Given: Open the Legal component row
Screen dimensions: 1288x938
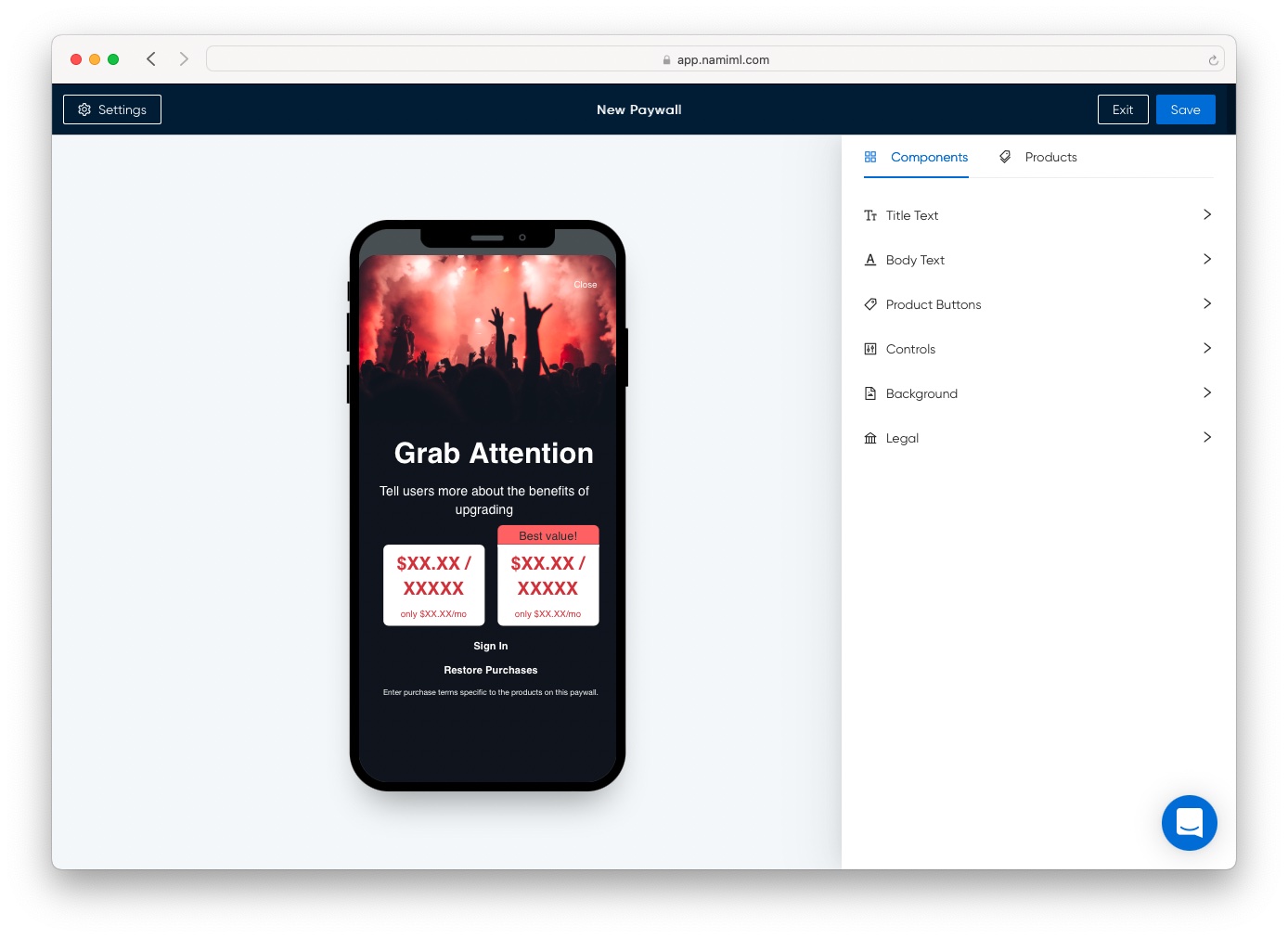Looking at the screenshot, I should pos(1038,438).
